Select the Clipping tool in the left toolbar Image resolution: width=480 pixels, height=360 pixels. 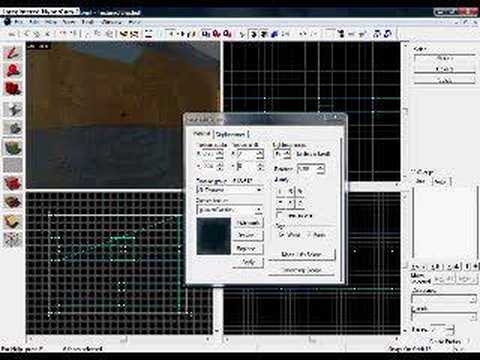[x=13, y=221]
